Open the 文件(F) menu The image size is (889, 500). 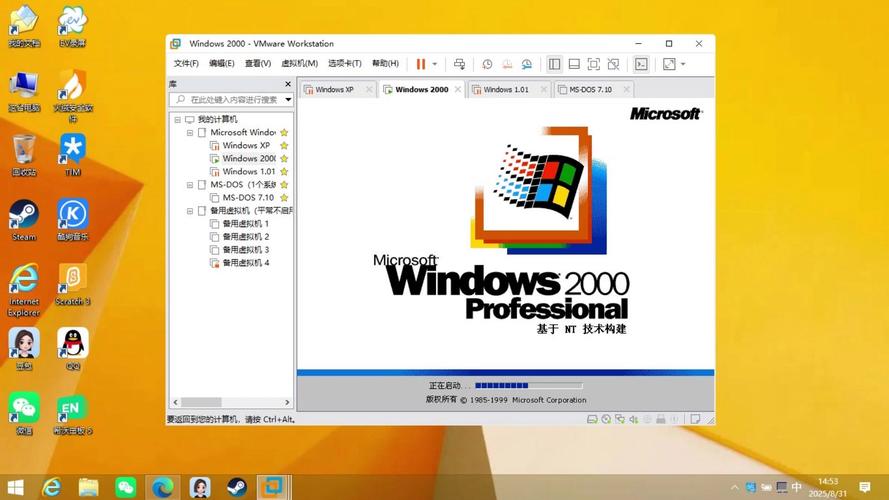186,63
